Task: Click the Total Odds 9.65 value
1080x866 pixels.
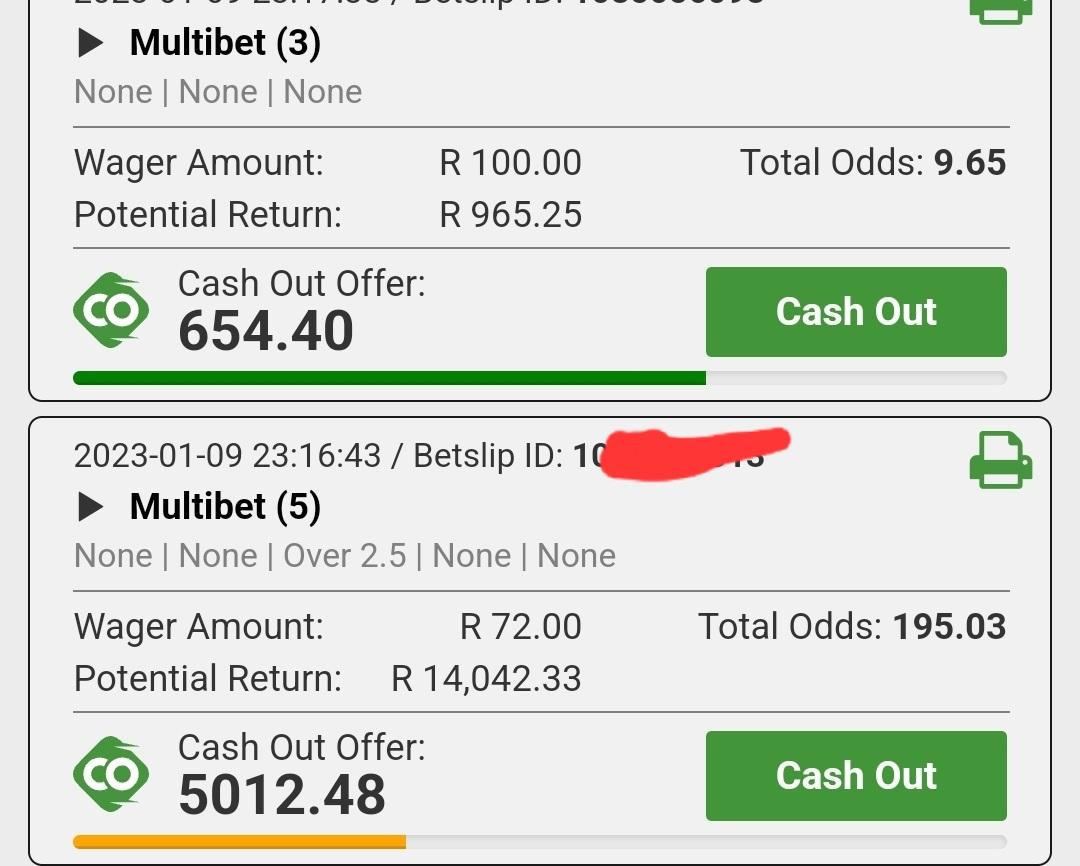Action: pos(970,163)
